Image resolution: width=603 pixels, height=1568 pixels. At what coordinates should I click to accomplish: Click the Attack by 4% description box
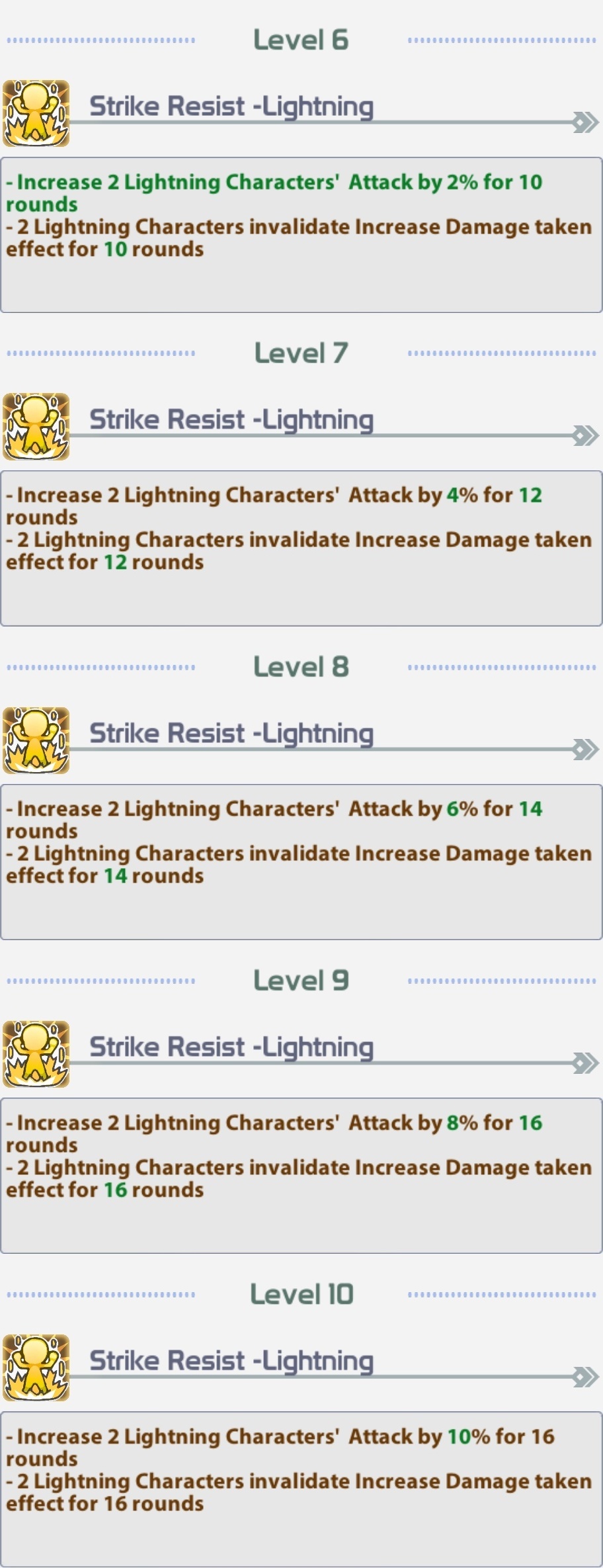(301, 548)
